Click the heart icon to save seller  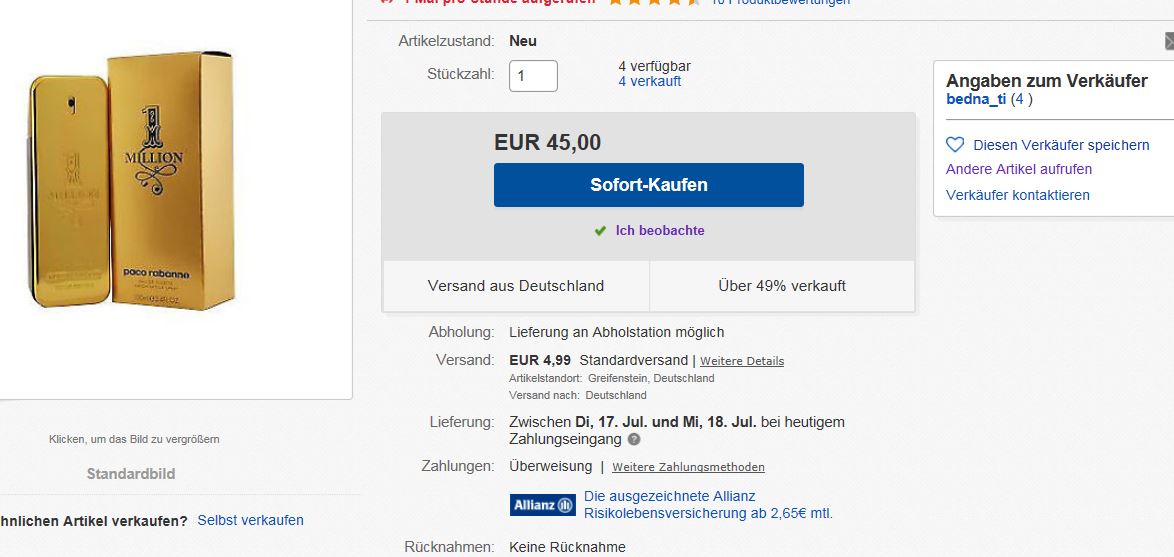coord(955,144)
